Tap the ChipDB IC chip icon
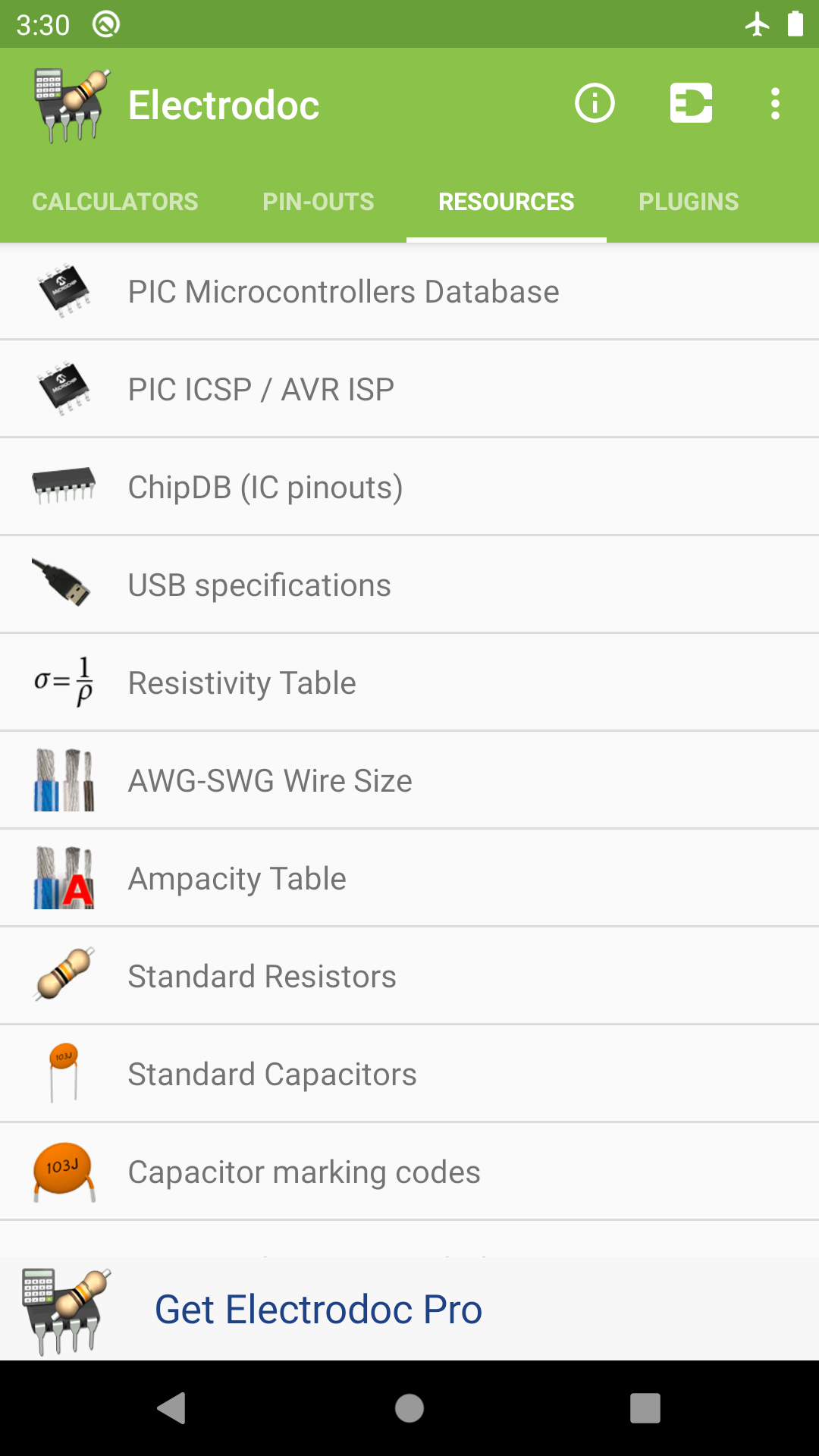This screenshot has height=1456, width=819. tap(64, 486)
